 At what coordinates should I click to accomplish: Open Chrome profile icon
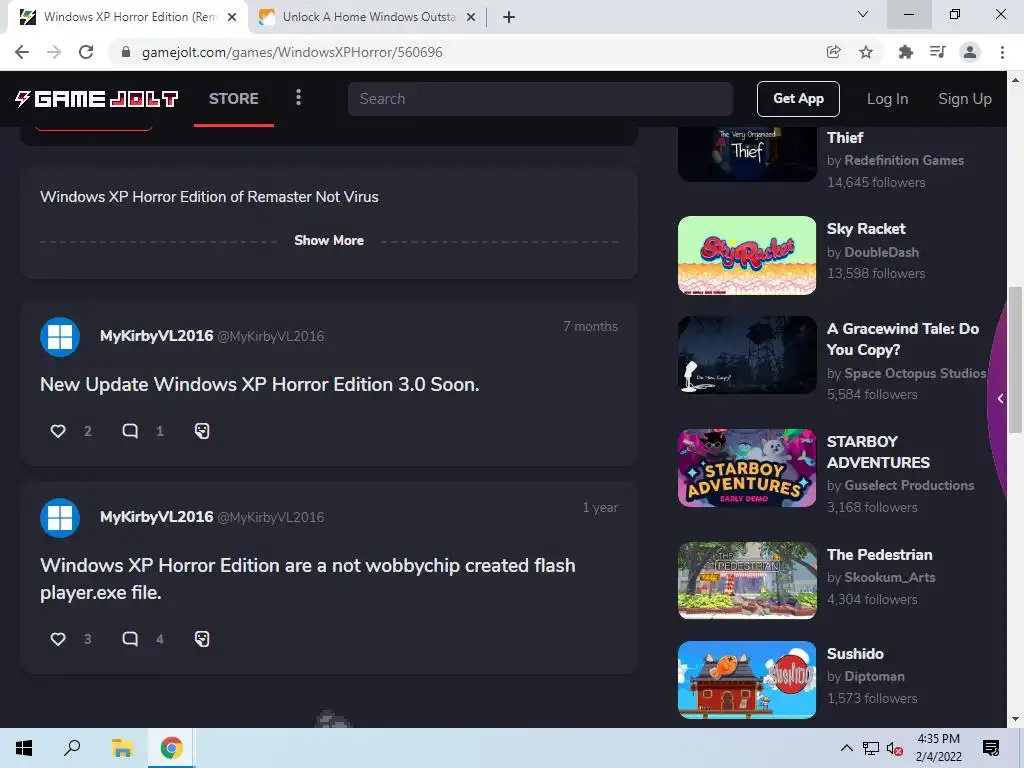(x=970, y=52)
